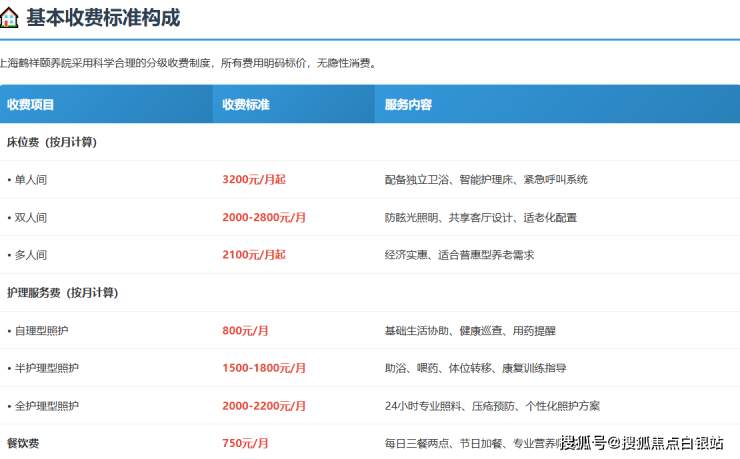This screenshot has height=459, width=740.
Task: Select the 收费标准 column header
Action: 246,104
